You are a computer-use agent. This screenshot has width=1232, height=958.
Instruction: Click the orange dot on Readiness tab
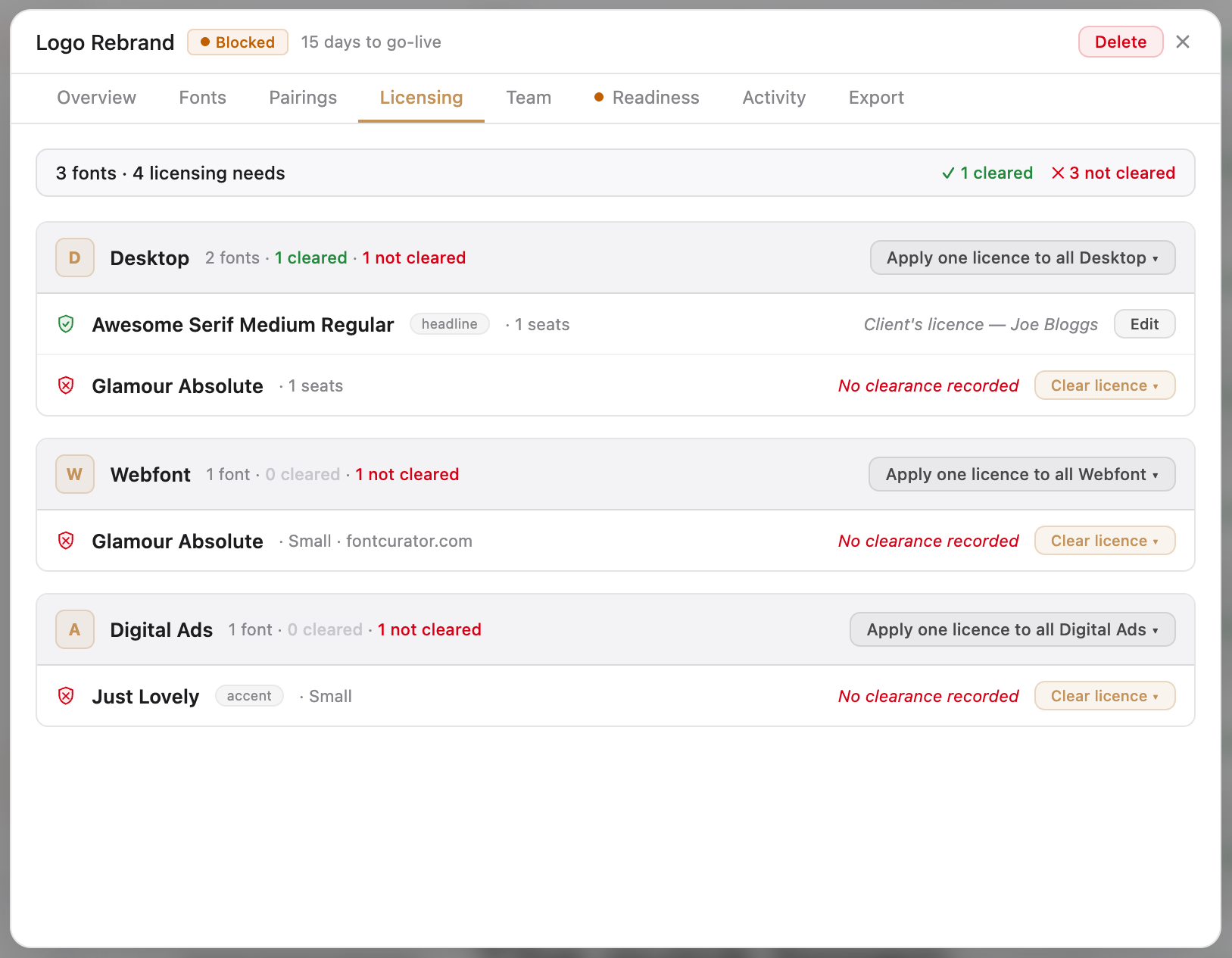click(x=599, y=97)
